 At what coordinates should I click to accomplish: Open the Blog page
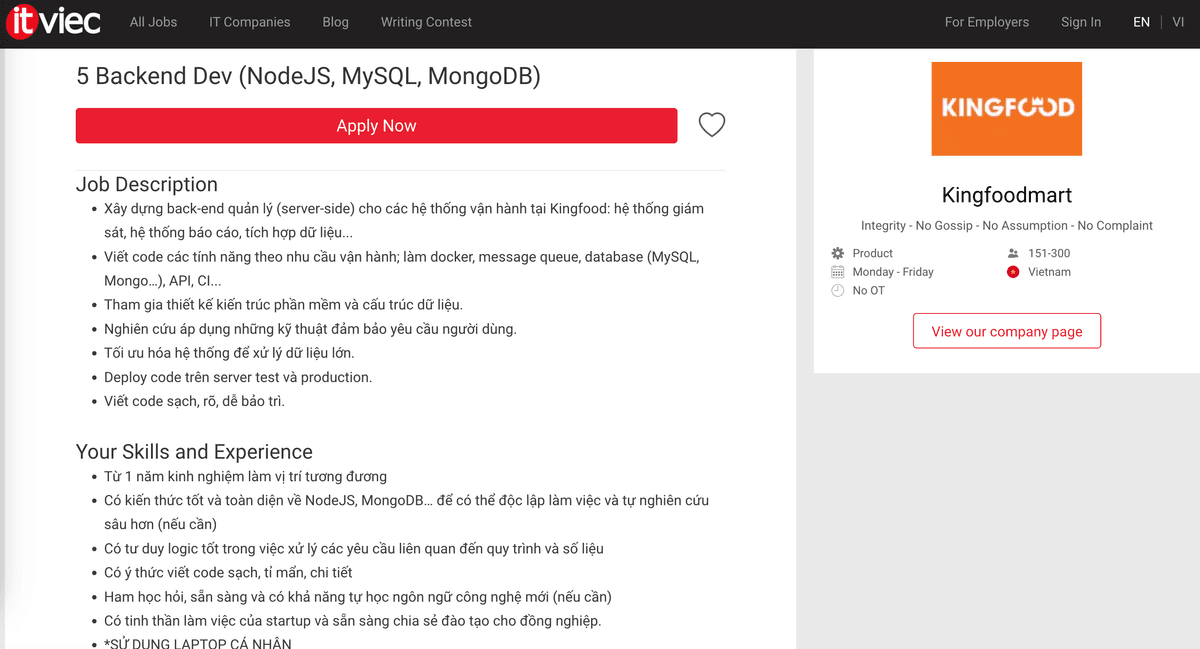335,21
